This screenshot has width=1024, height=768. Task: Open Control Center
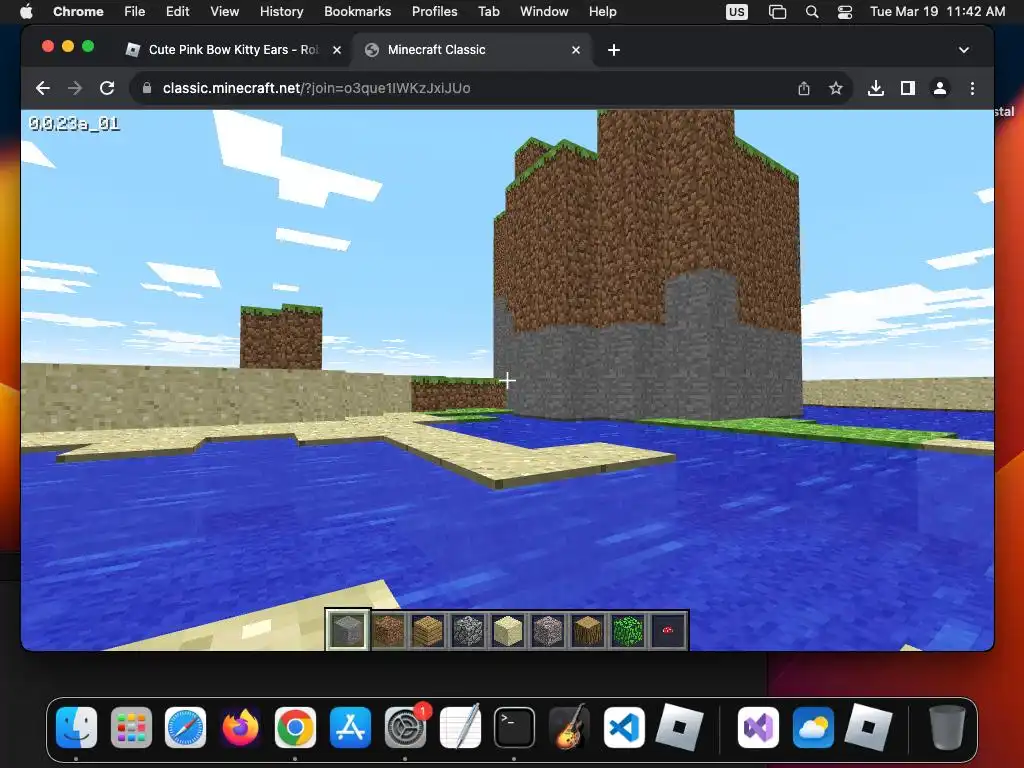click(x=845, y=12)
